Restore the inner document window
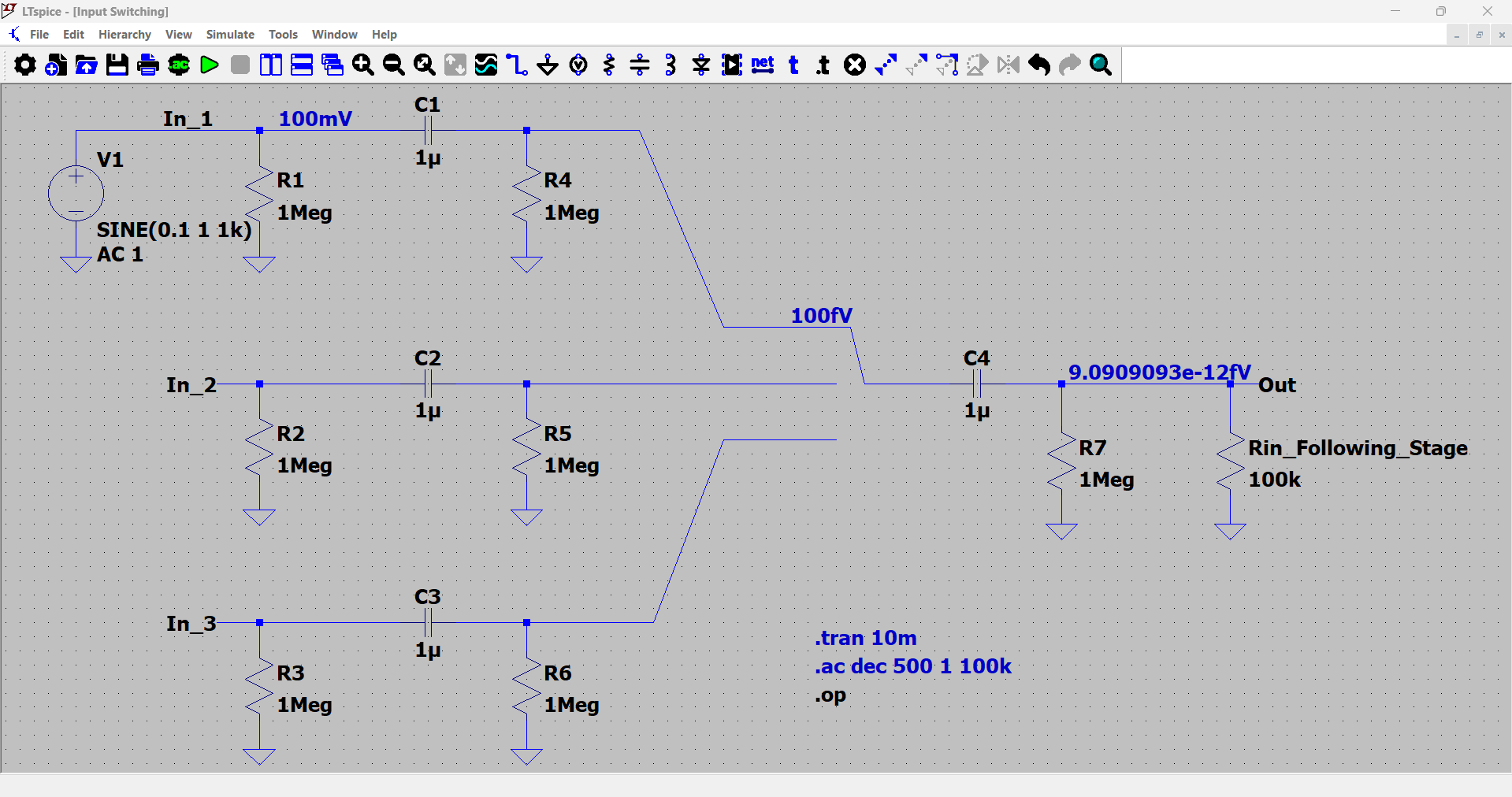 point(1480,35)
